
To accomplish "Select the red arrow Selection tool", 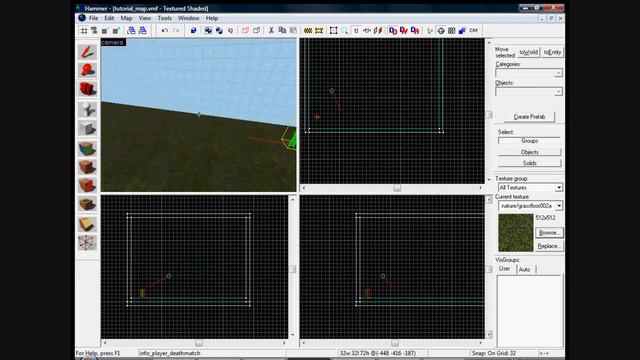I will (x=87, y=51).
